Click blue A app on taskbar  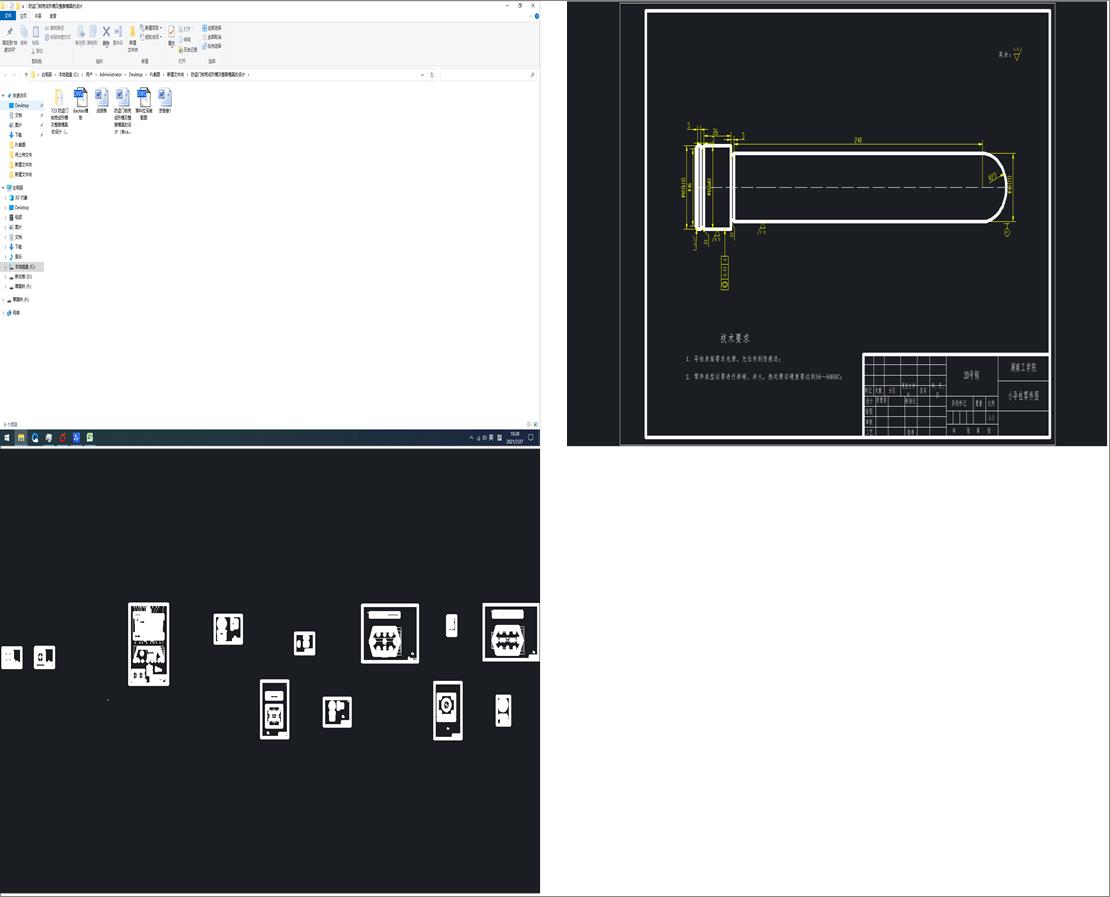click(76, 438)
